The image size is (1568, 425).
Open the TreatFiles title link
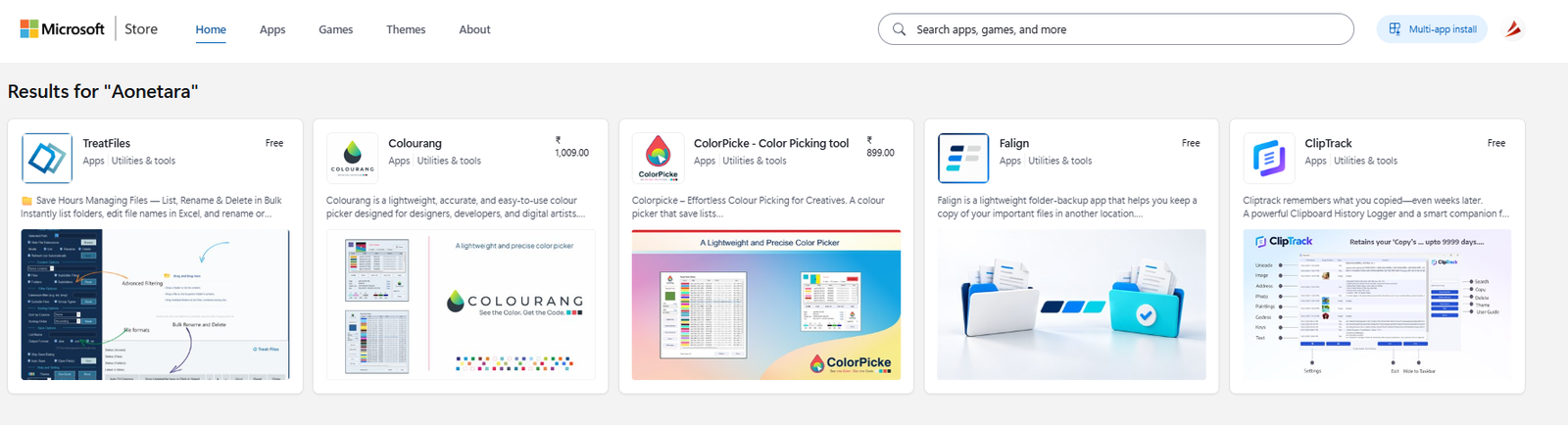click(x=107, y=143)
